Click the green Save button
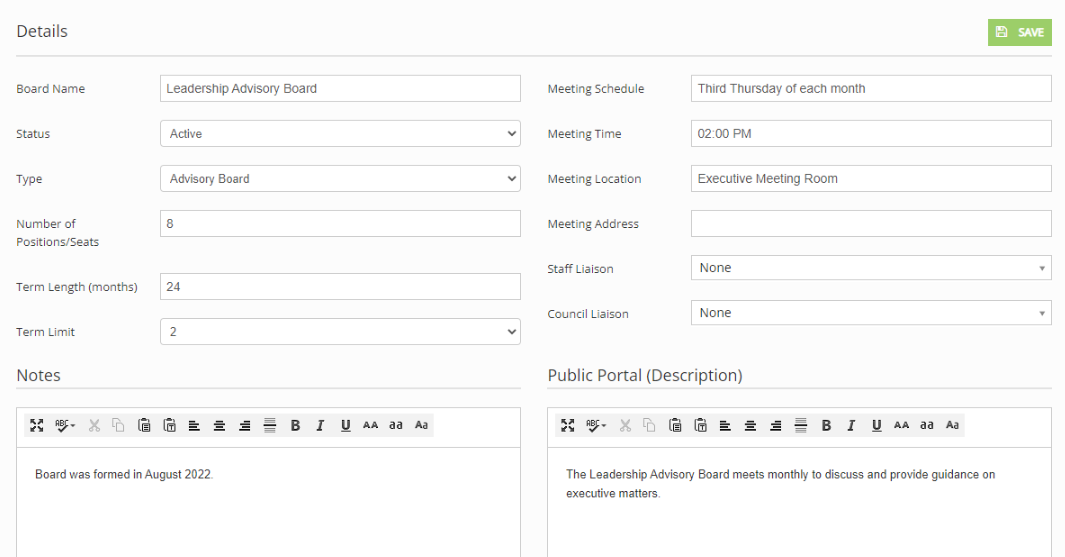 coord(1019,32)
